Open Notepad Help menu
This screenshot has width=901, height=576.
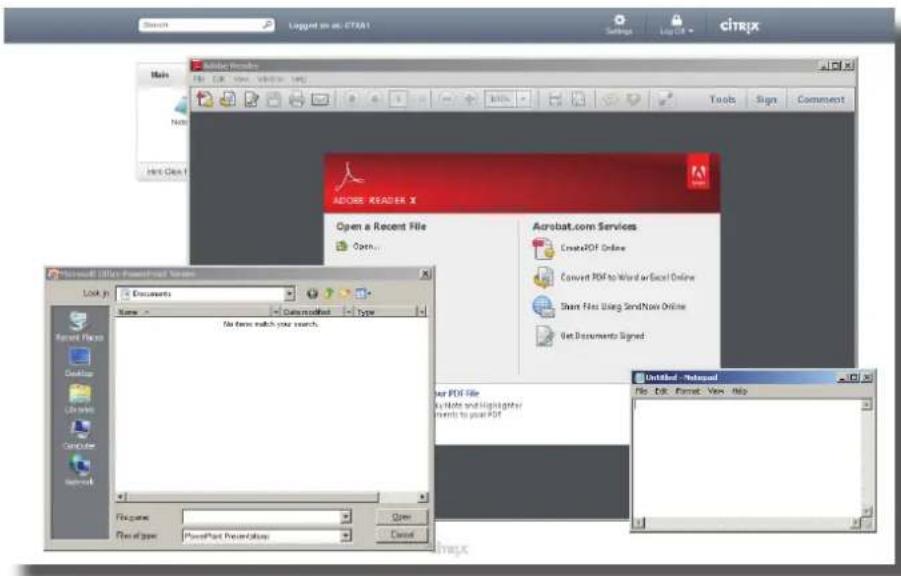point(740,391)
